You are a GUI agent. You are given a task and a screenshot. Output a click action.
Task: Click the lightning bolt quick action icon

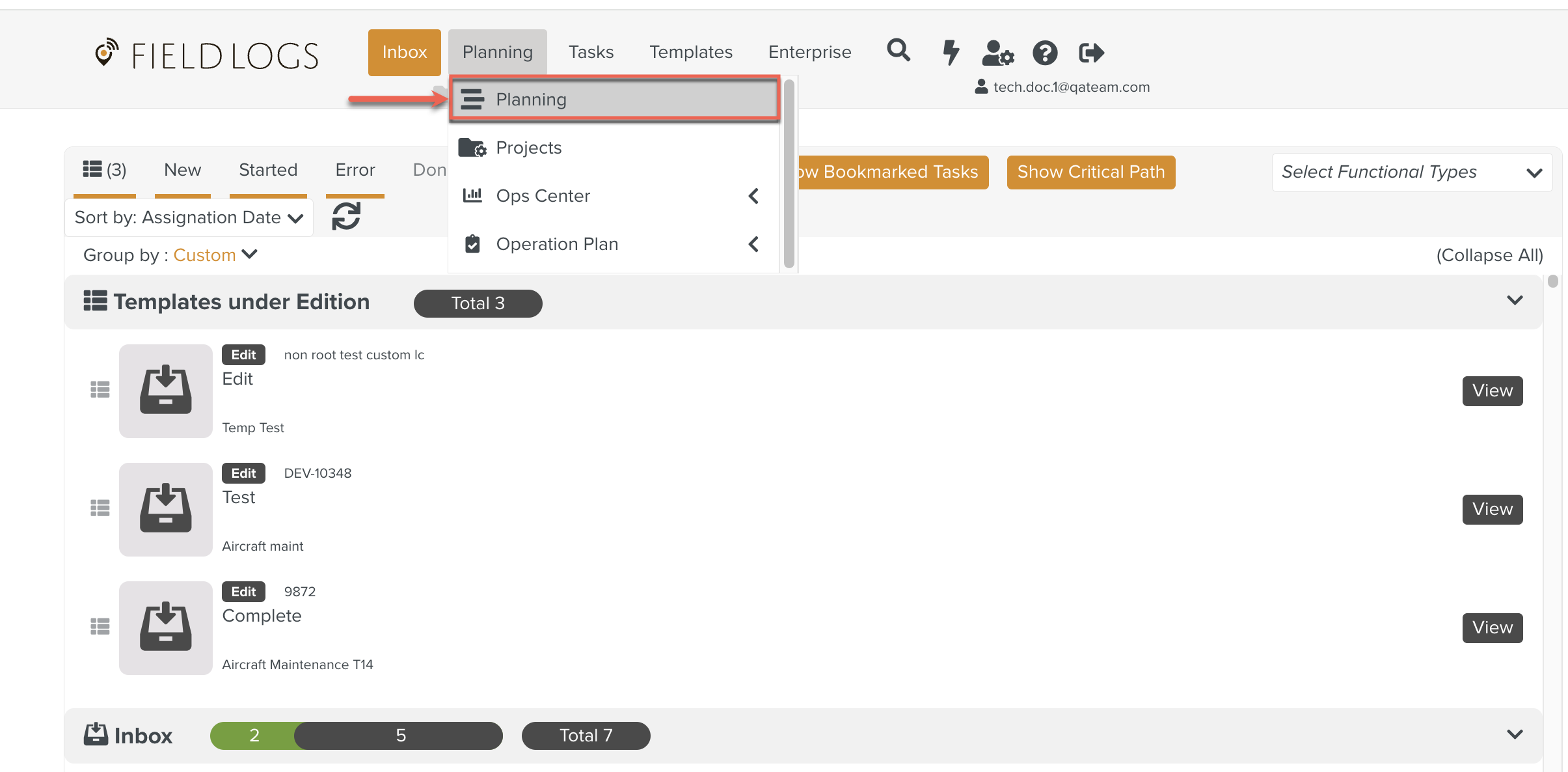click(951, 52)
